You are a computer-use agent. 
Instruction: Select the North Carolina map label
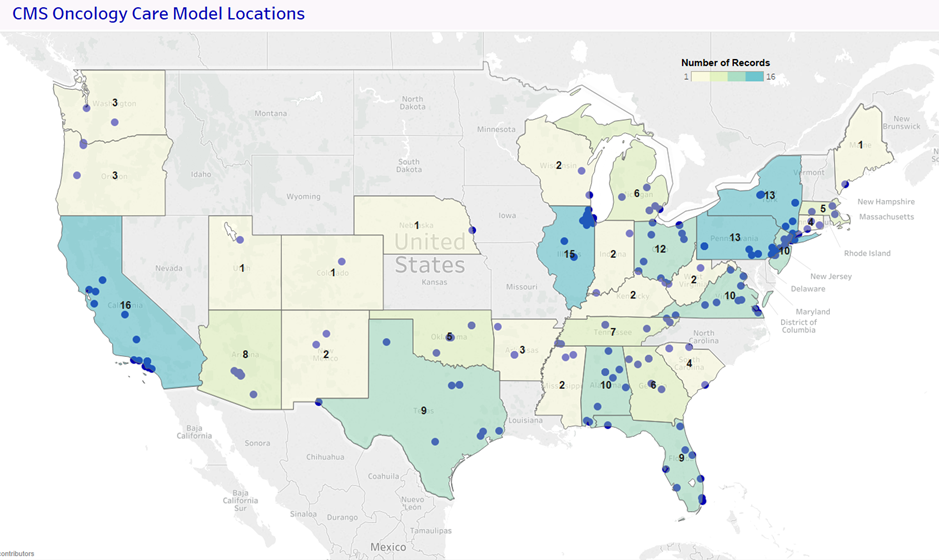coord(704,337)
